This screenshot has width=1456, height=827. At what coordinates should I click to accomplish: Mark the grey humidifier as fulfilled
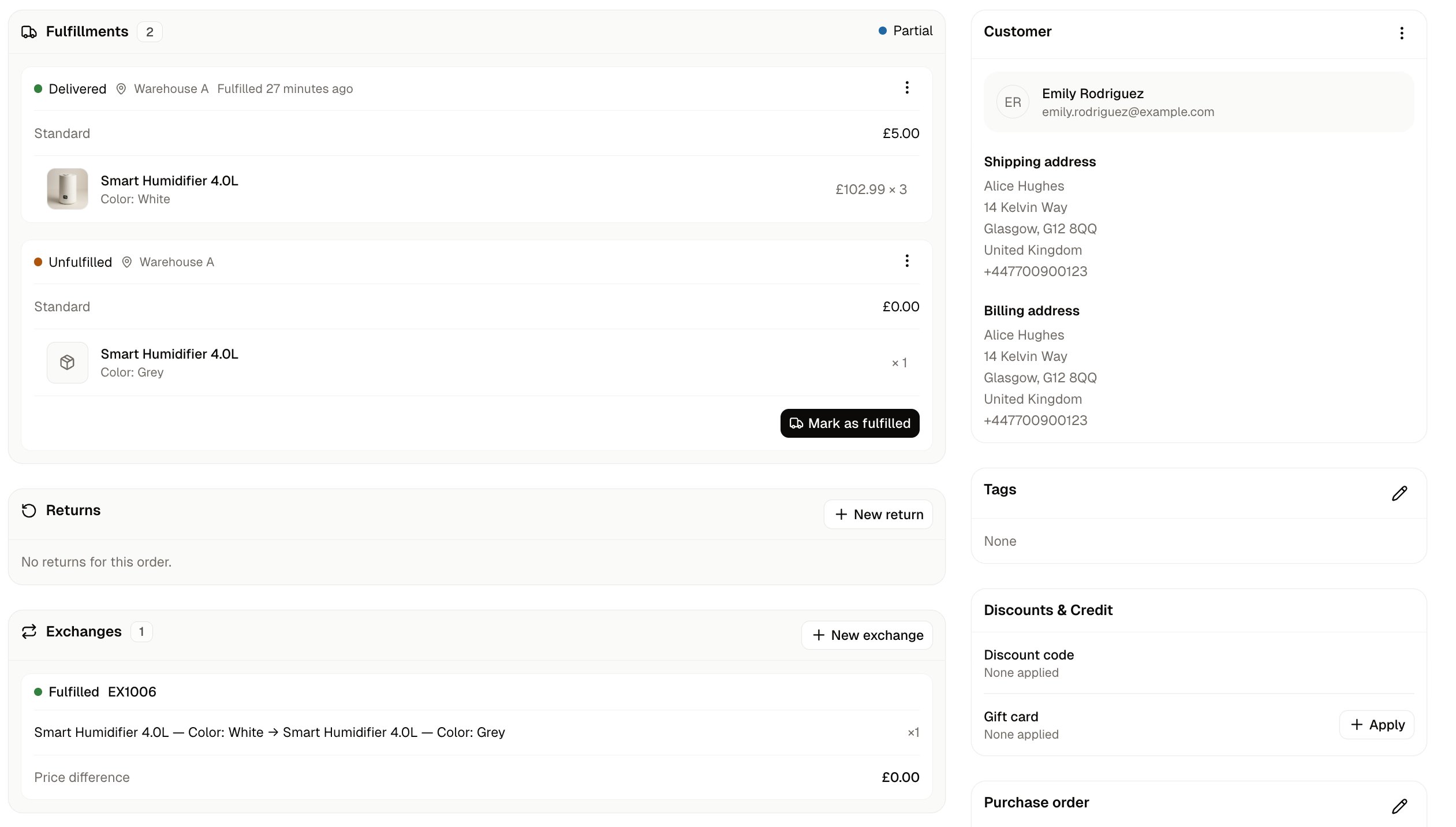click(x=850, y=423)
